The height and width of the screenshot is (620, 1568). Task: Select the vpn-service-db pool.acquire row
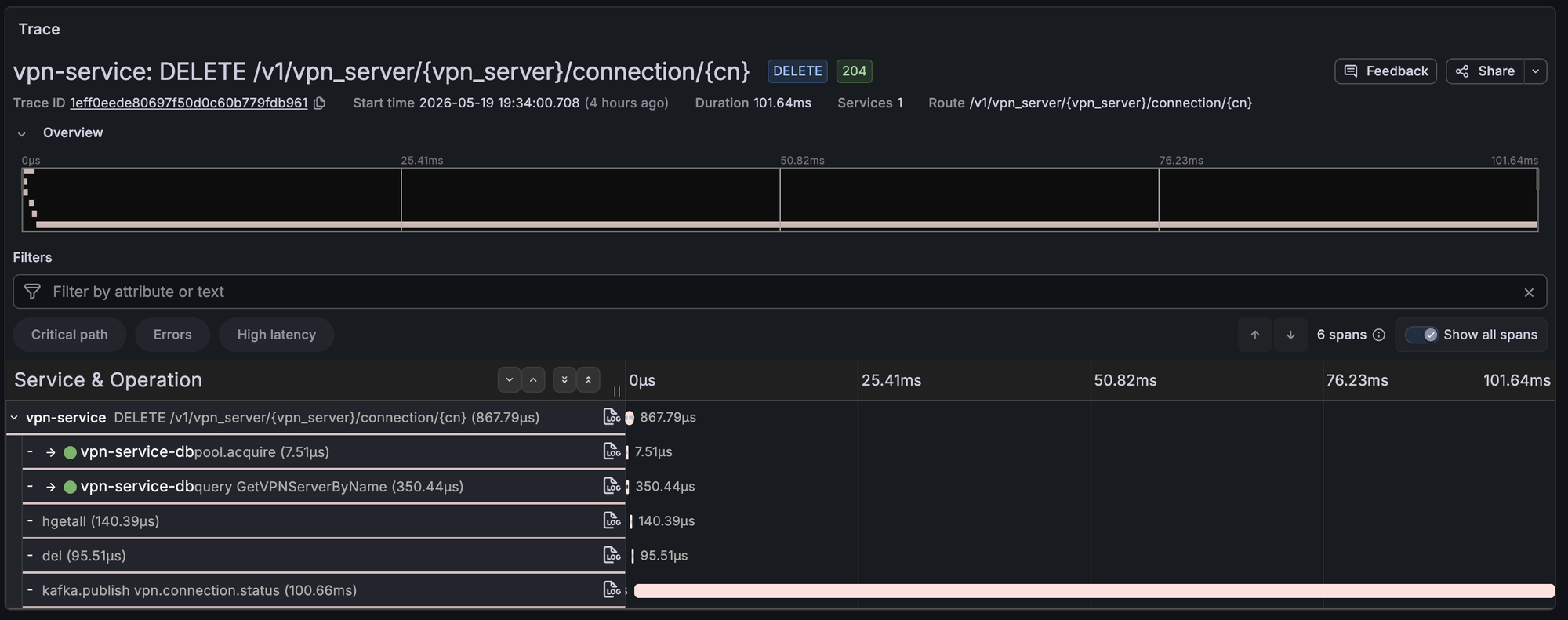[323, 452]
